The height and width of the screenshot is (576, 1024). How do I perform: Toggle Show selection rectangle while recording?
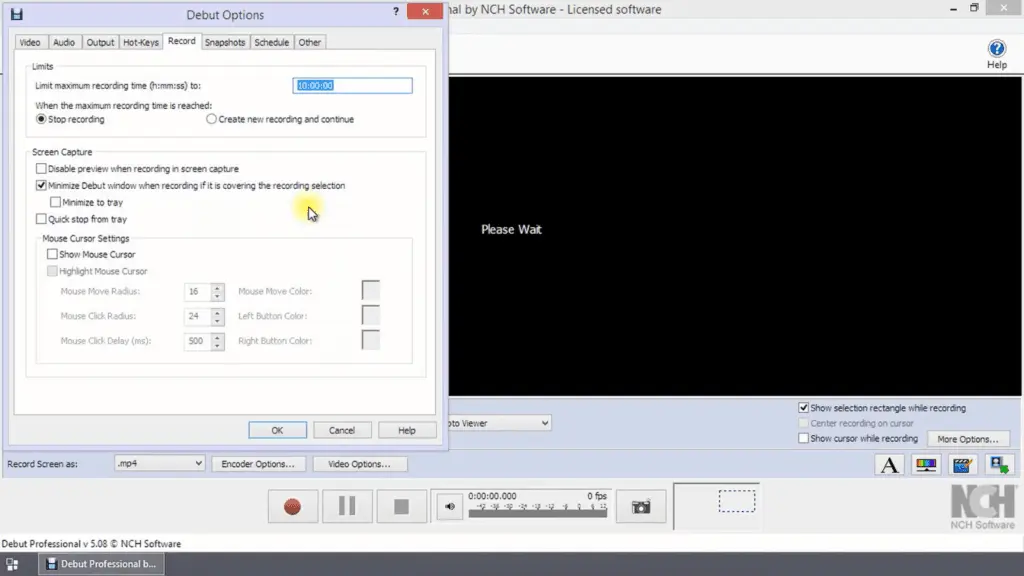(804, 408)
